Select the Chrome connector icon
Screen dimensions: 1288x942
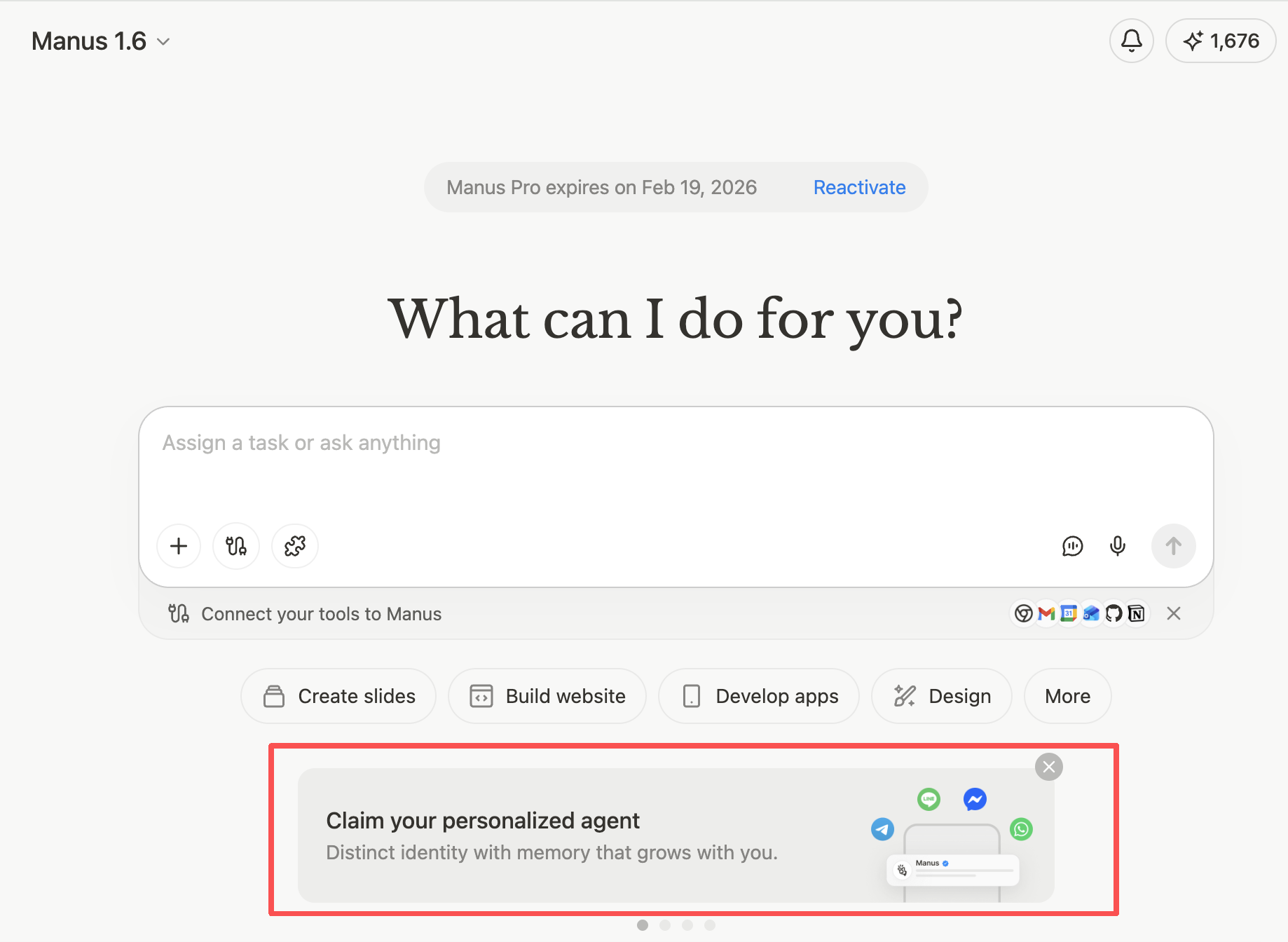pos(1024,614)
